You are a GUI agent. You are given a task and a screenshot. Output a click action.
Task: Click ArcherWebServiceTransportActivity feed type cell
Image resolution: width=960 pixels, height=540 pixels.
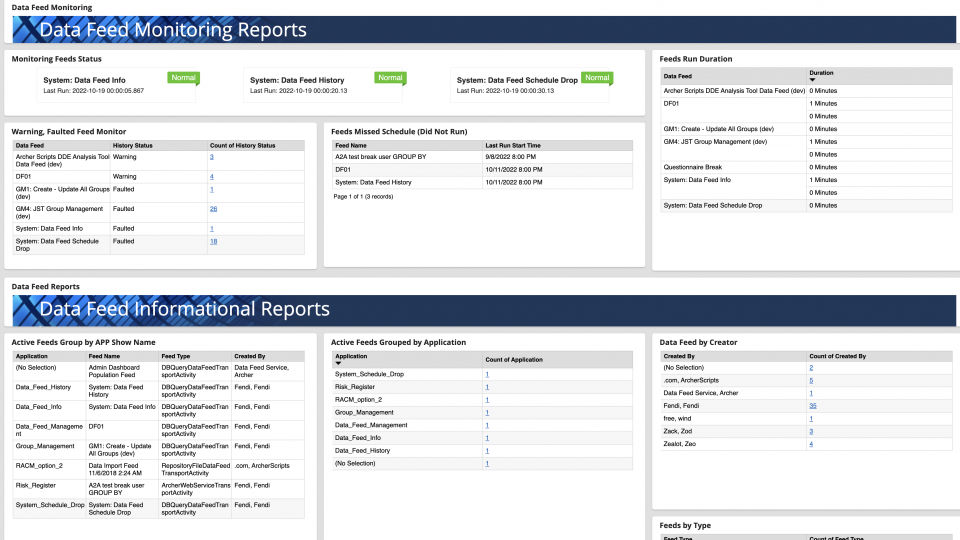click(x=195, y=489)
